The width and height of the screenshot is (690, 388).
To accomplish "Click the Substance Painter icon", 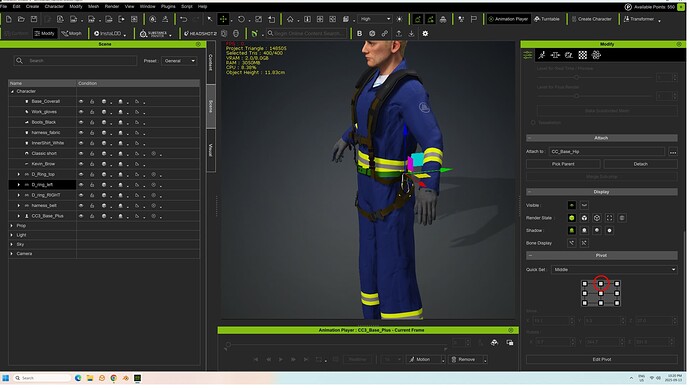I will 154,33.
